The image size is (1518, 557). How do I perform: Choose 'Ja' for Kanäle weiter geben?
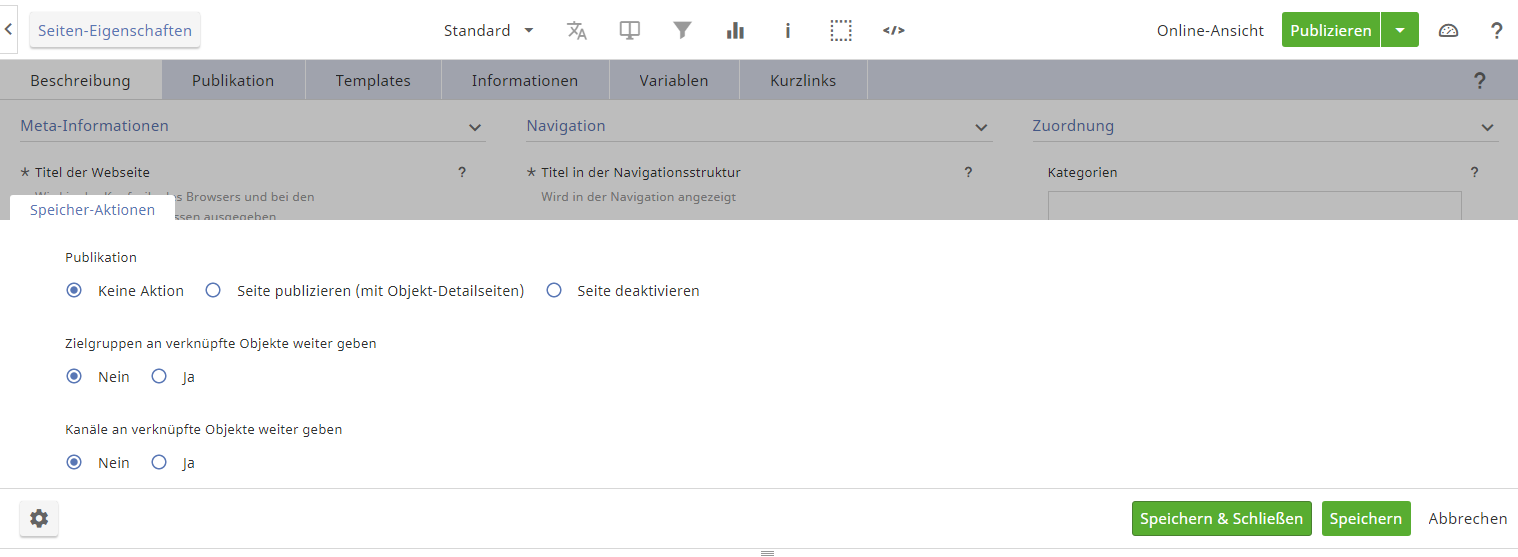pyautogui.click(x=159, y=463)
